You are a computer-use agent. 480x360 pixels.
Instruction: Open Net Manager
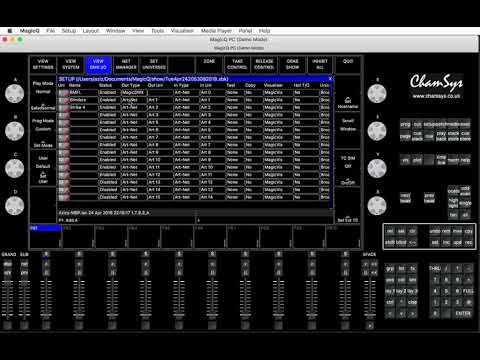click(126, 64)
